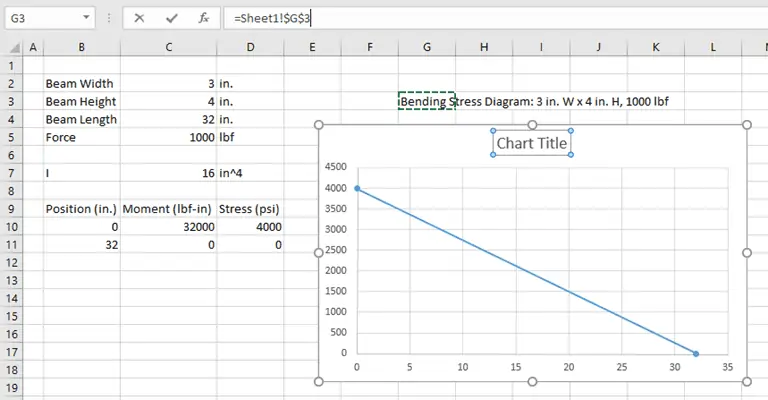Click the 'Position (in.)' header cell
The height and width of the screenshot is (400, 768).
(x=82, y=209)
